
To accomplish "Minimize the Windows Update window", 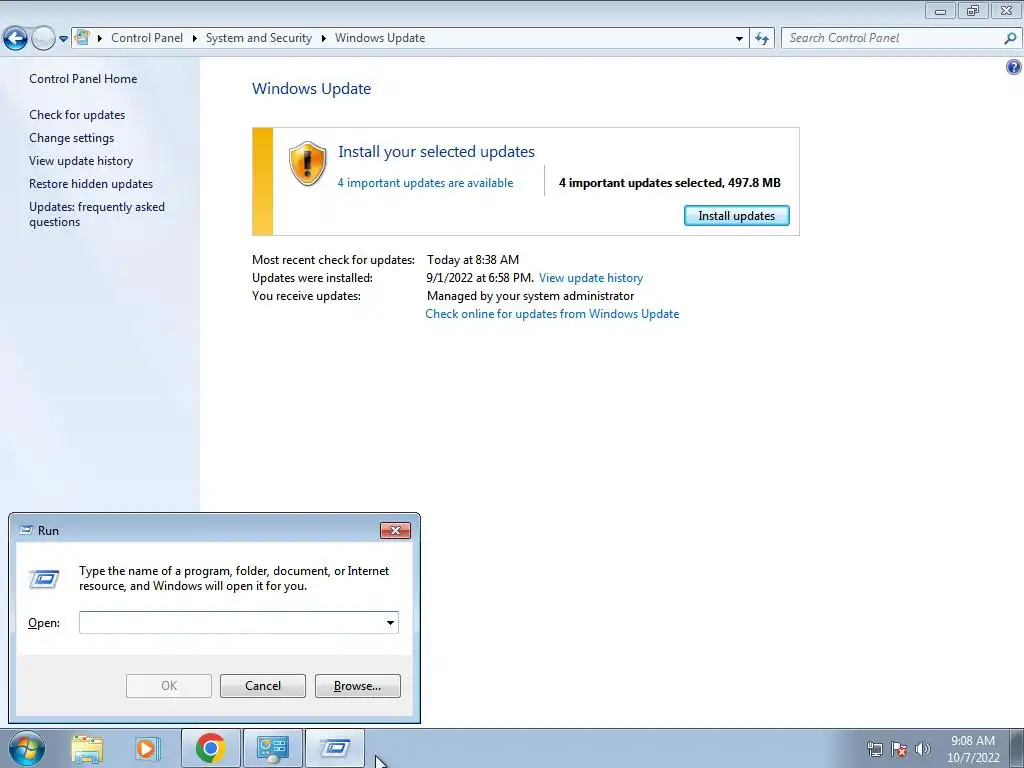I will point(940,10).
